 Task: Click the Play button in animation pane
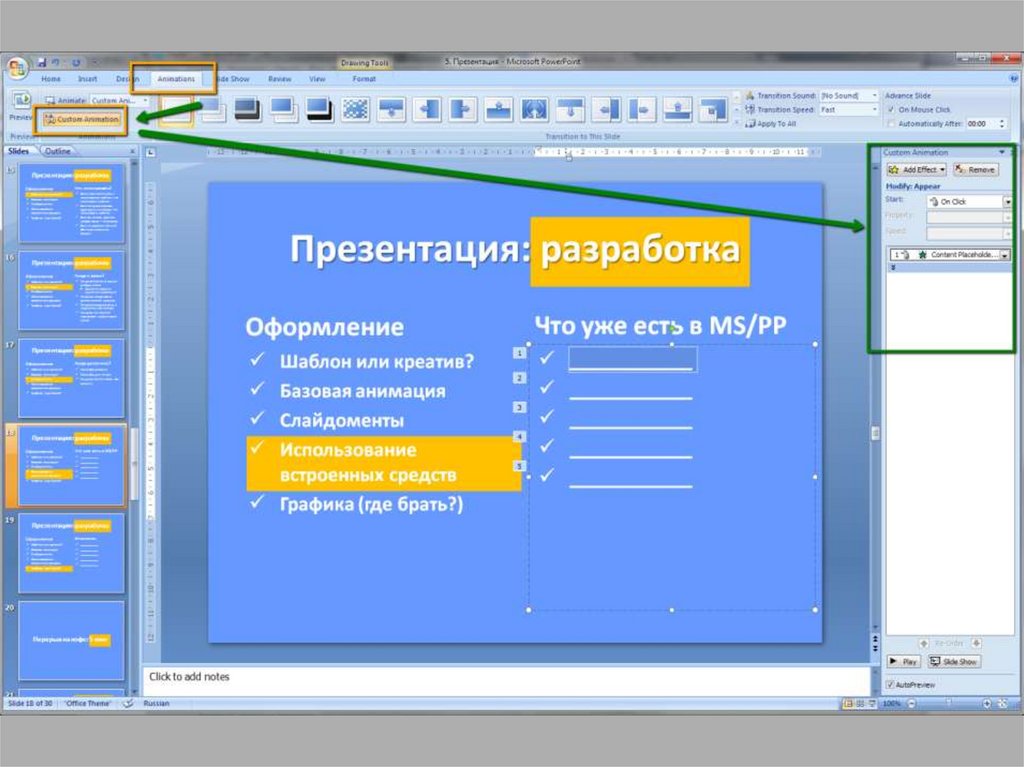904,662
